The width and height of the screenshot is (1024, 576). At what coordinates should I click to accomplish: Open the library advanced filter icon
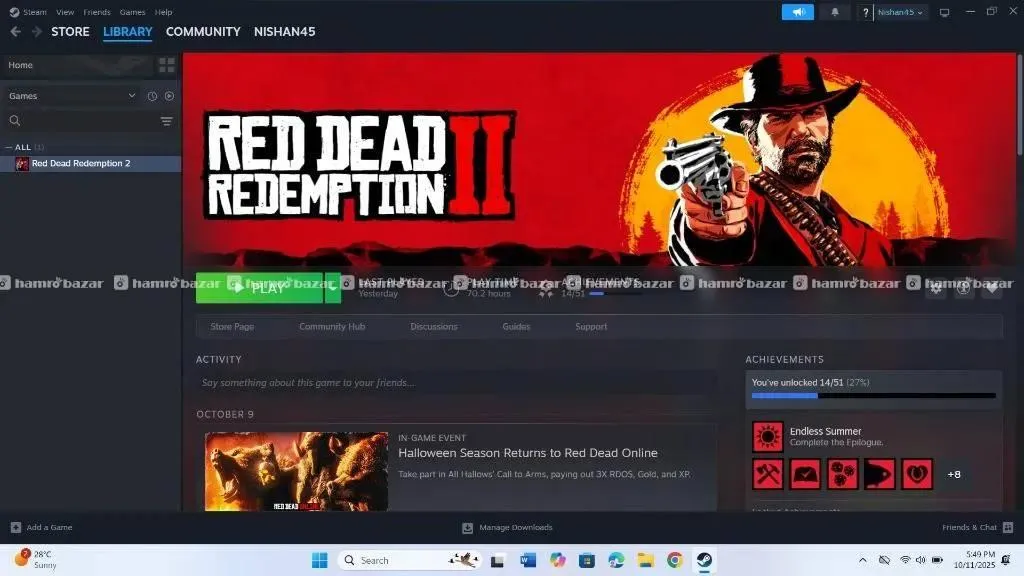[166, 121]
